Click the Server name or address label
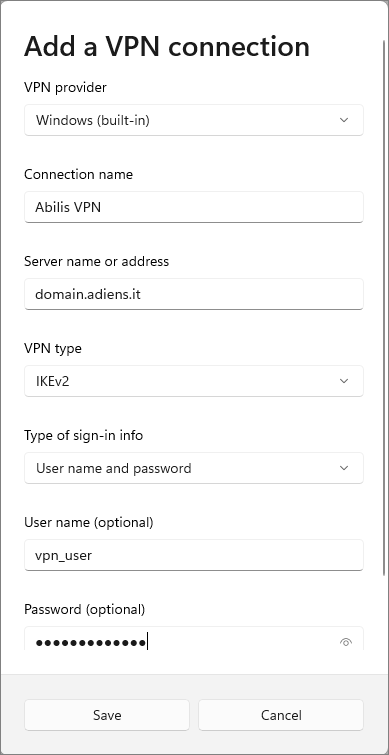Image resolution: width=389 pixels, height=755 pixels. (96, 261)
